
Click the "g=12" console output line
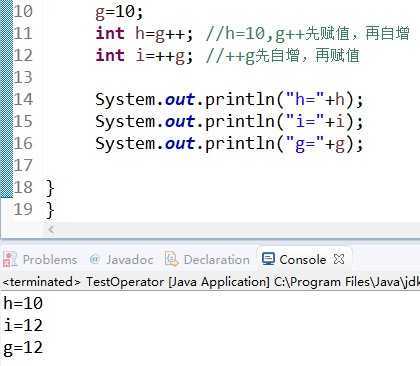pos(23,348)
